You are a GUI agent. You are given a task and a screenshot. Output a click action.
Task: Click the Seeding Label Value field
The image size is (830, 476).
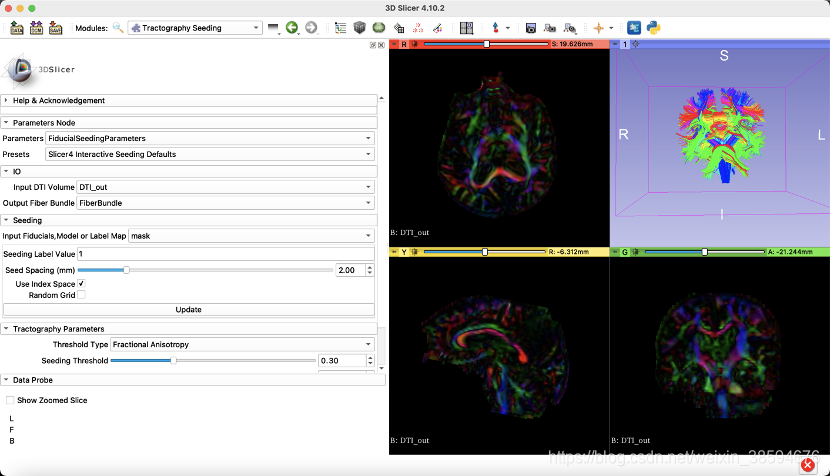pos(225,254)
